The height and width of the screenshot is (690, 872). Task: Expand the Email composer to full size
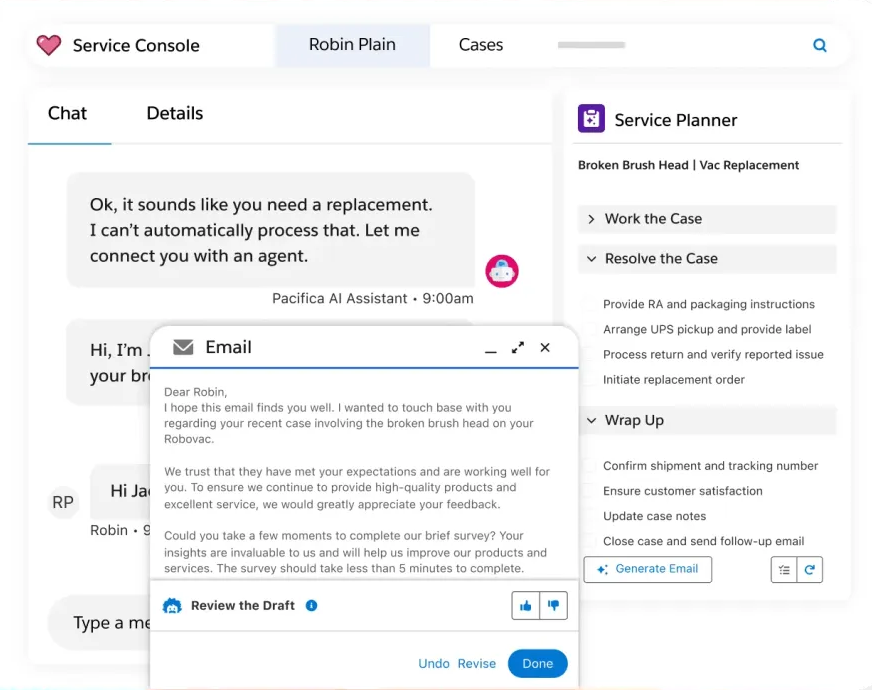pos(518,348)
